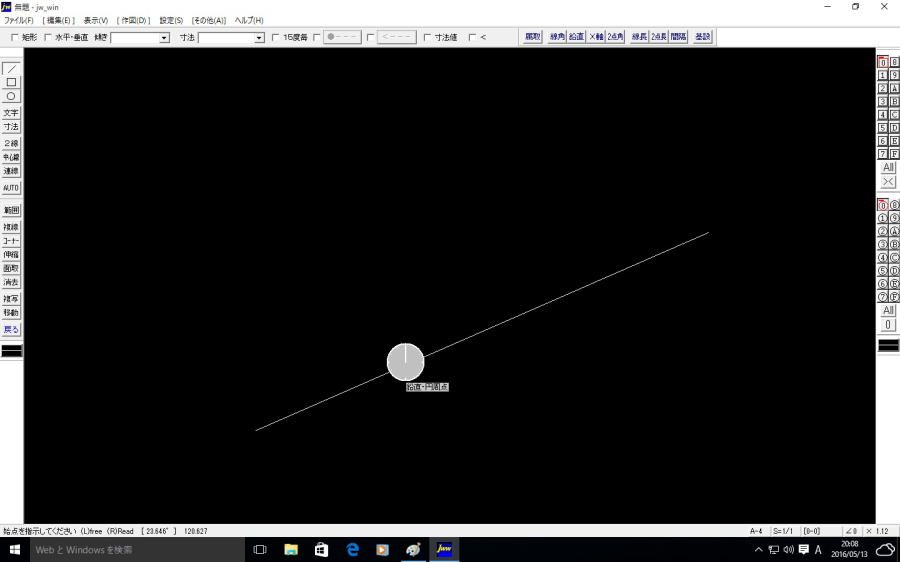This screenshot has height=562, width=900.
Task: Click All button under circled layer groups
Action: [x=888, y=311]
